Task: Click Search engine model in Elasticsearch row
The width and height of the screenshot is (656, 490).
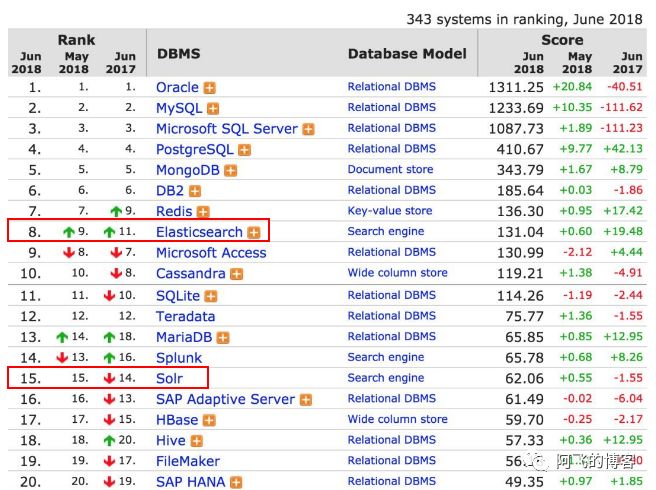Action: (x=386, y=231)
